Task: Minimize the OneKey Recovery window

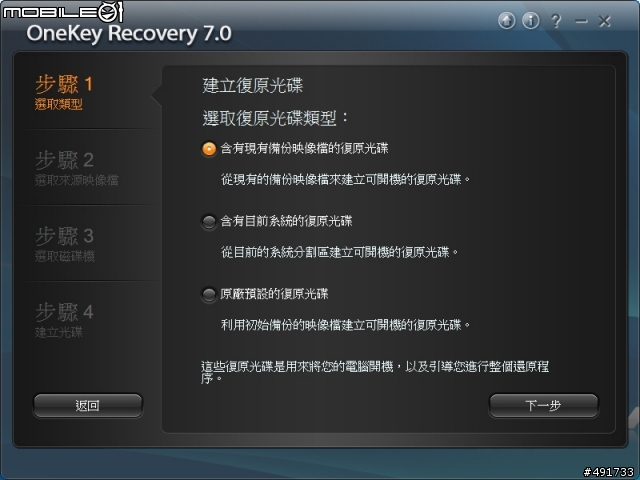Action: (581, 21)
